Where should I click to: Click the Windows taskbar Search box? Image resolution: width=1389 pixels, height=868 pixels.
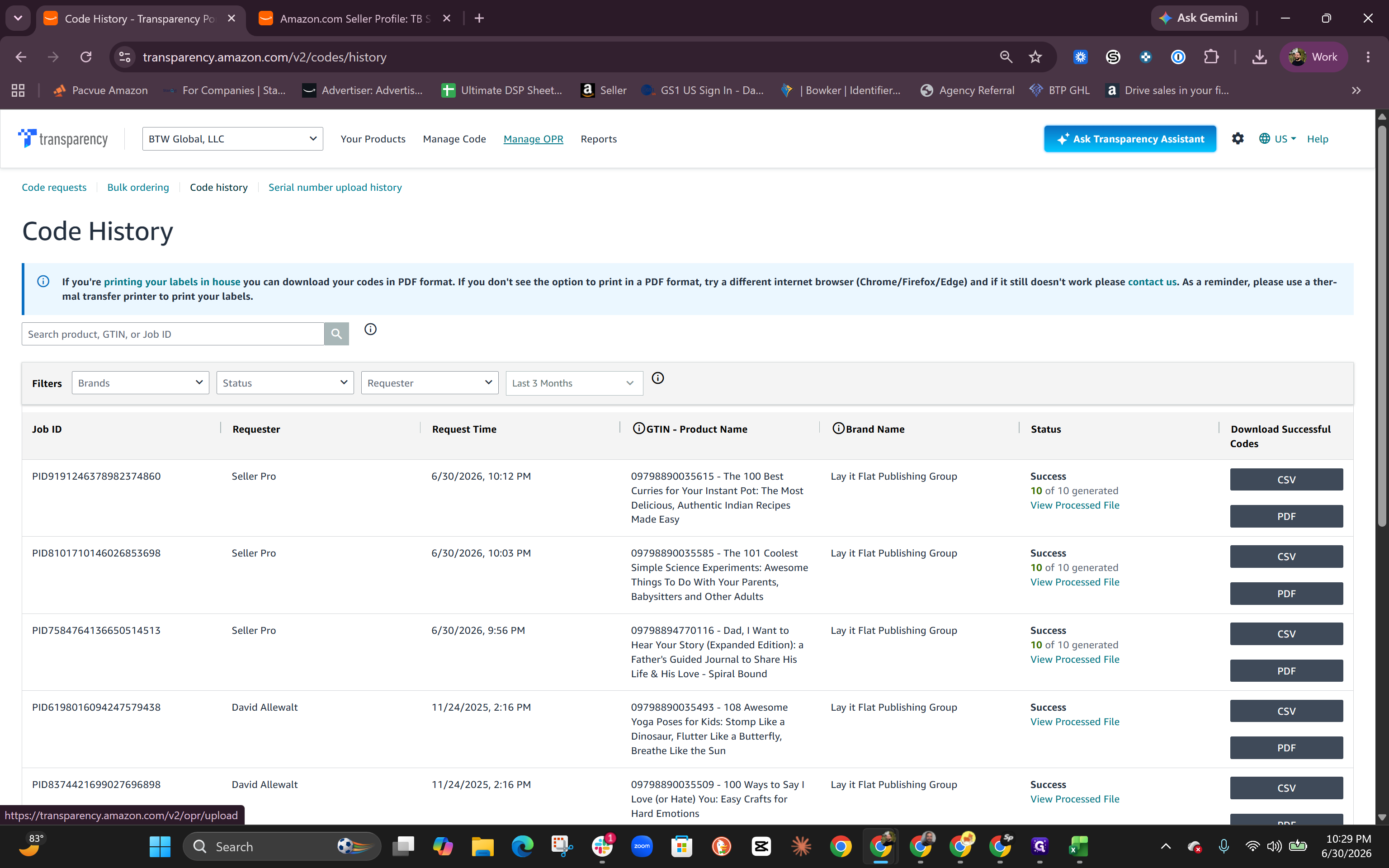282,846
